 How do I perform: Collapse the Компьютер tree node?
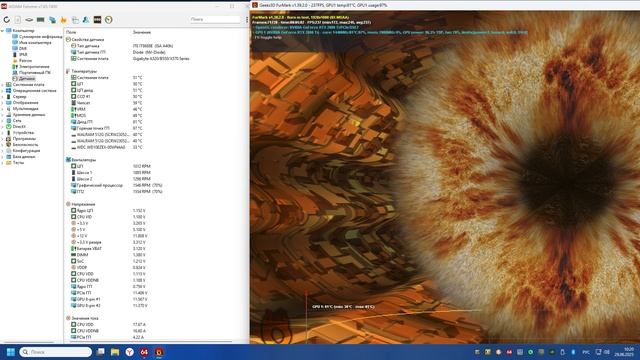pos(2,31)
